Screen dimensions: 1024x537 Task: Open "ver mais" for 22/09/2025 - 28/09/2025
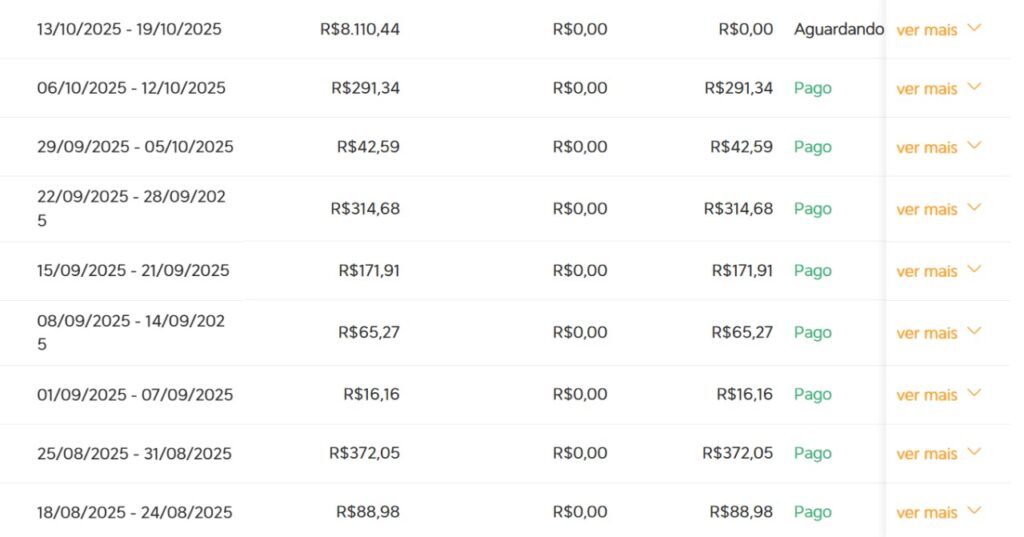coord(926,209)
